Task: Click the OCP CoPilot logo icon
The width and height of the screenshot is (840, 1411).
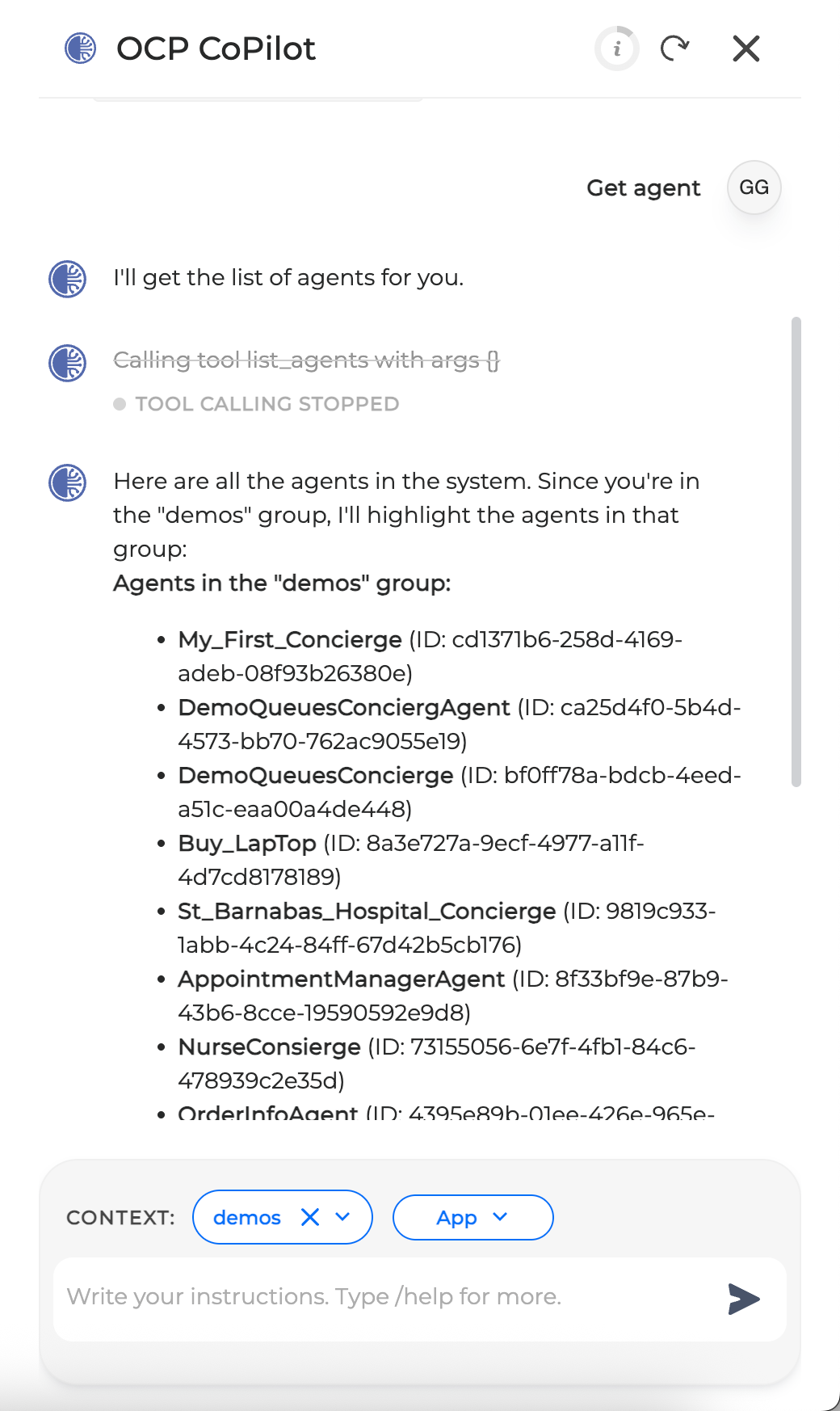Action: pos(81,48)
